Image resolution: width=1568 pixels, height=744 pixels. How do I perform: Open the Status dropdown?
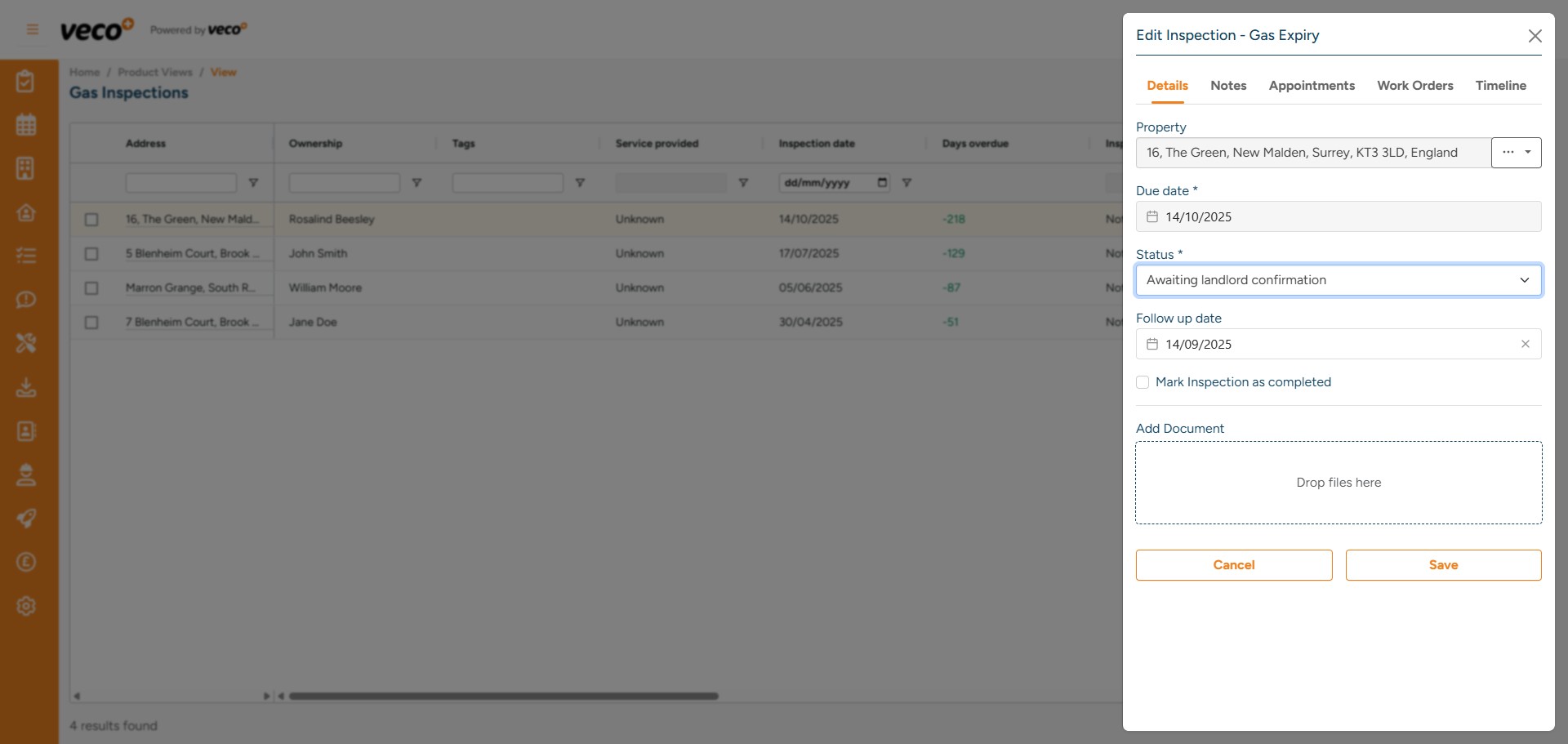point(1338,280)
